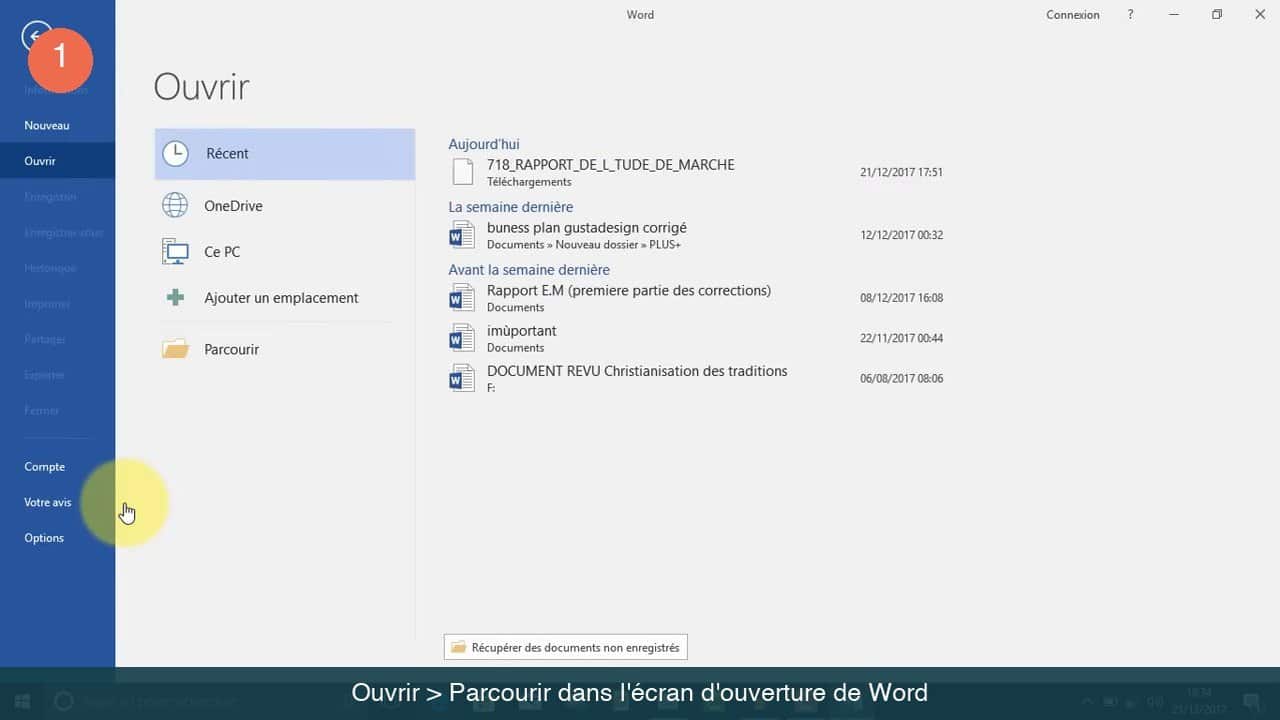Open buness plan gustadesign corrigé

click(x=696, y=235)
